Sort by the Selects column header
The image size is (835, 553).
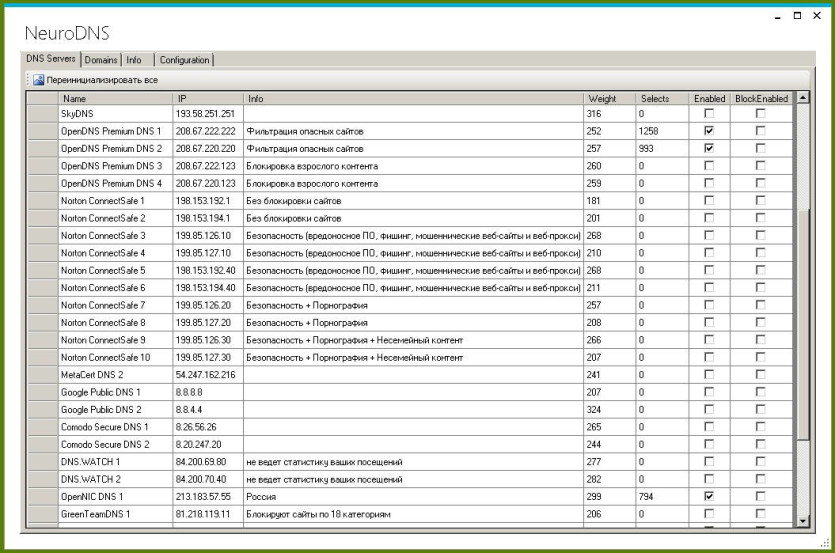point(662,99)
